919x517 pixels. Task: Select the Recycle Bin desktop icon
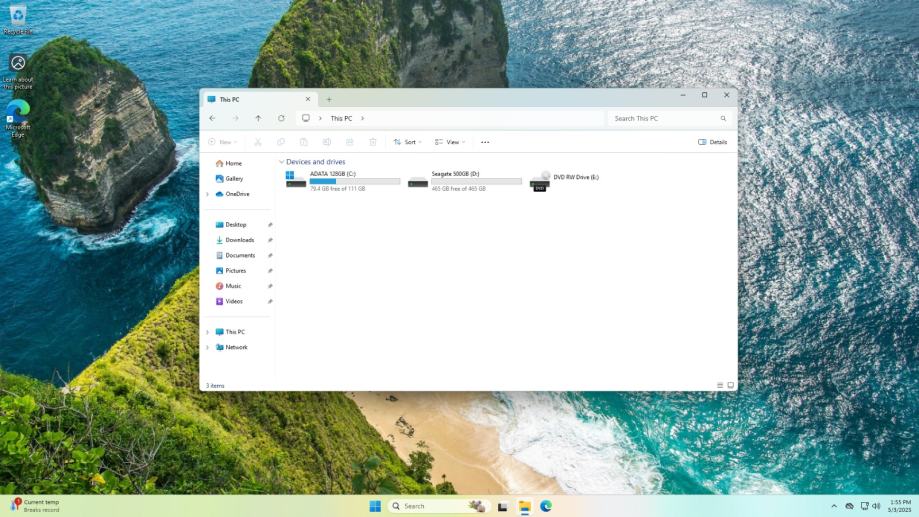(x=18, y=19)
